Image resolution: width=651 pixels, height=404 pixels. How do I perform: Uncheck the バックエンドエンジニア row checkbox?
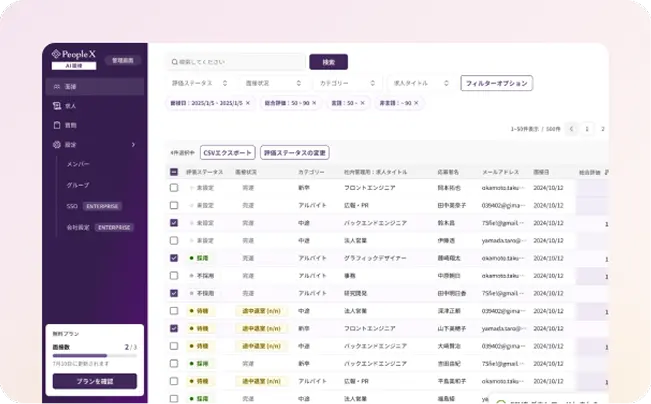coord(174,223)
